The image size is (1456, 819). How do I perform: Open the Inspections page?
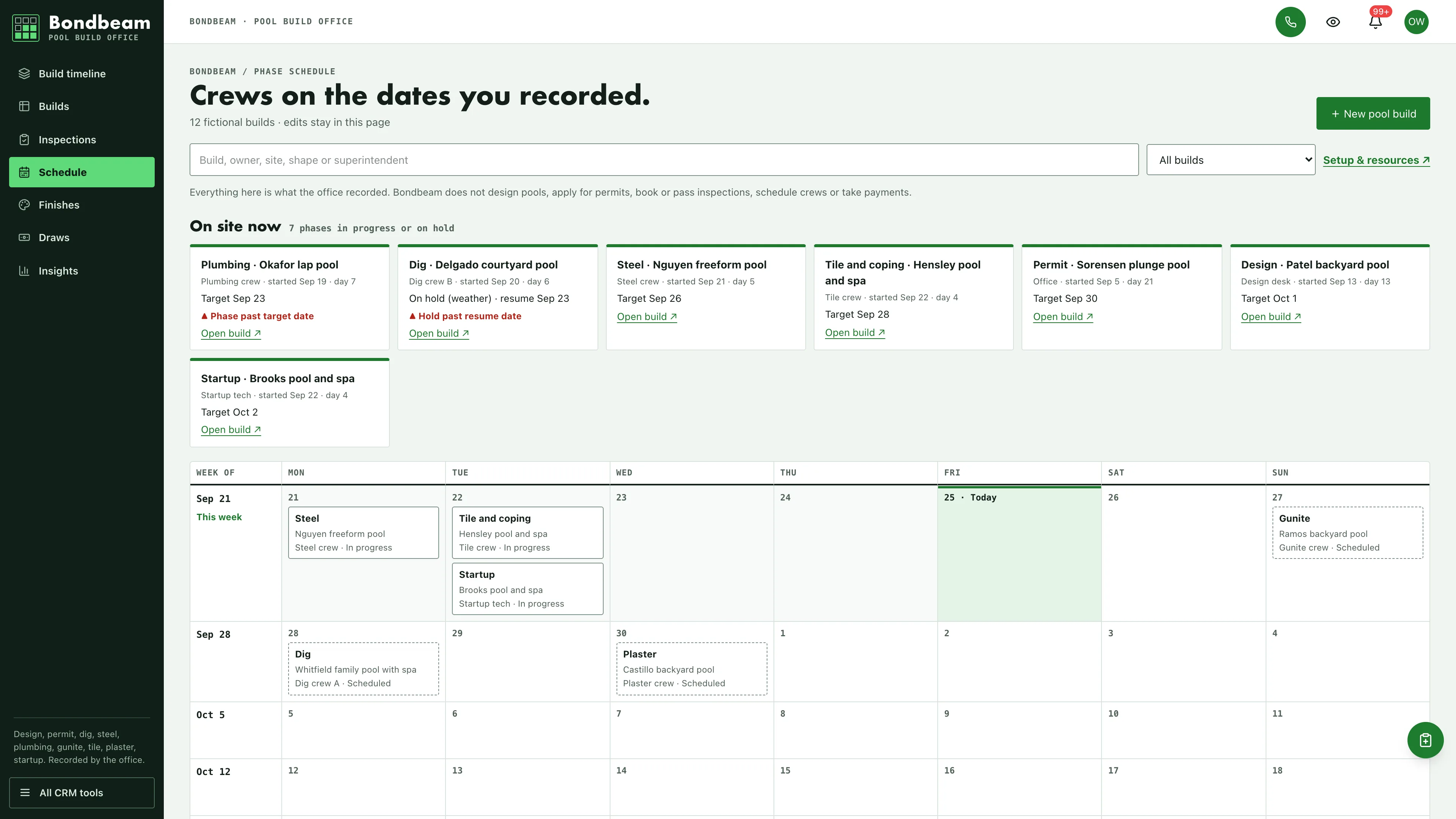[x=82, y=140]
